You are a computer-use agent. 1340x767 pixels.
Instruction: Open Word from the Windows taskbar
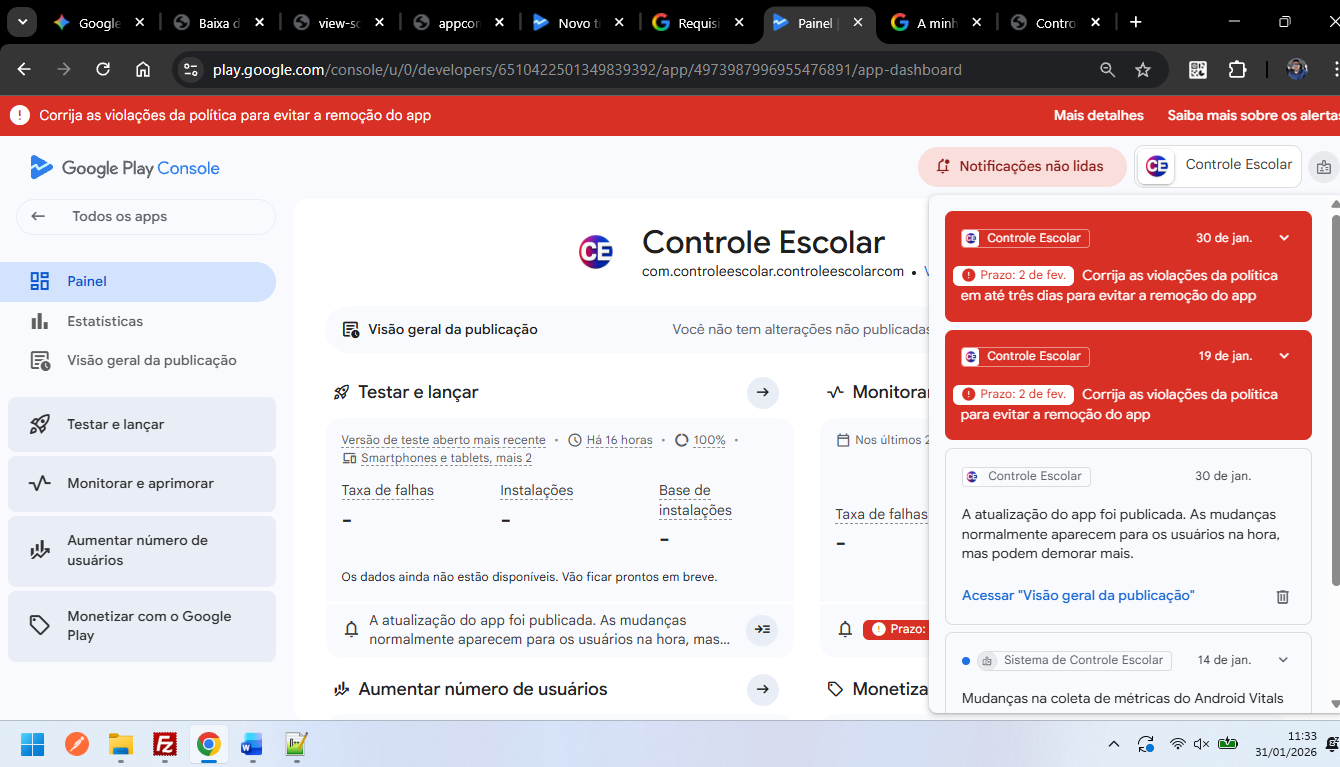[251, 744]
